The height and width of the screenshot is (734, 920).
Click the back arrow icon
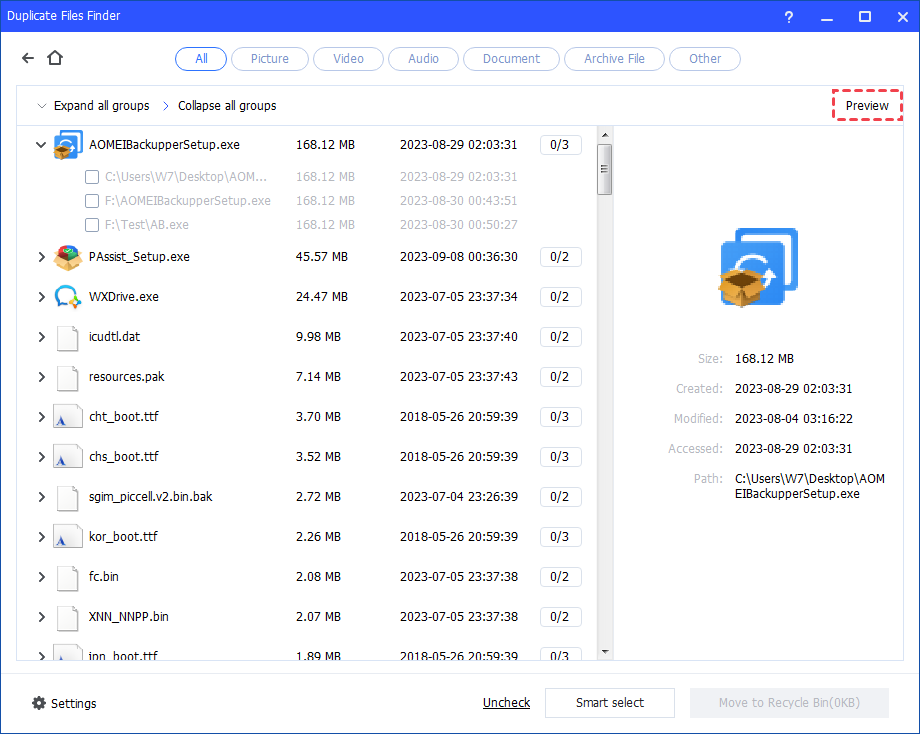point(28,59)
